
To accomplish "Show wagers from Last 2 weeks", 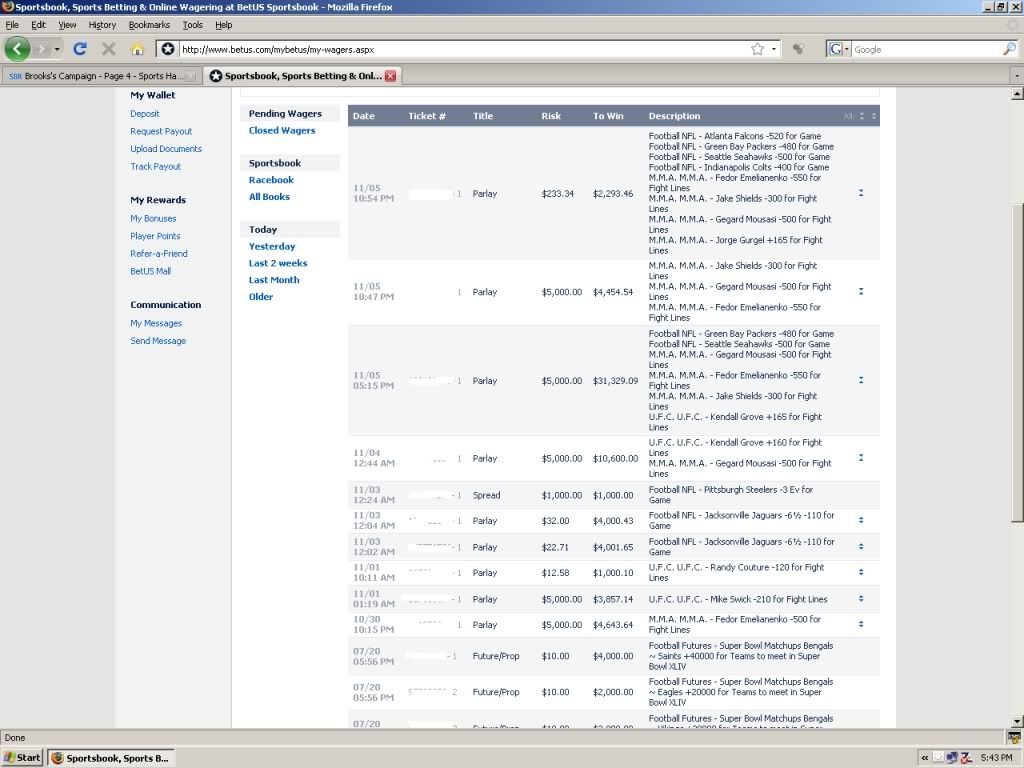I will tap(278, 263).
